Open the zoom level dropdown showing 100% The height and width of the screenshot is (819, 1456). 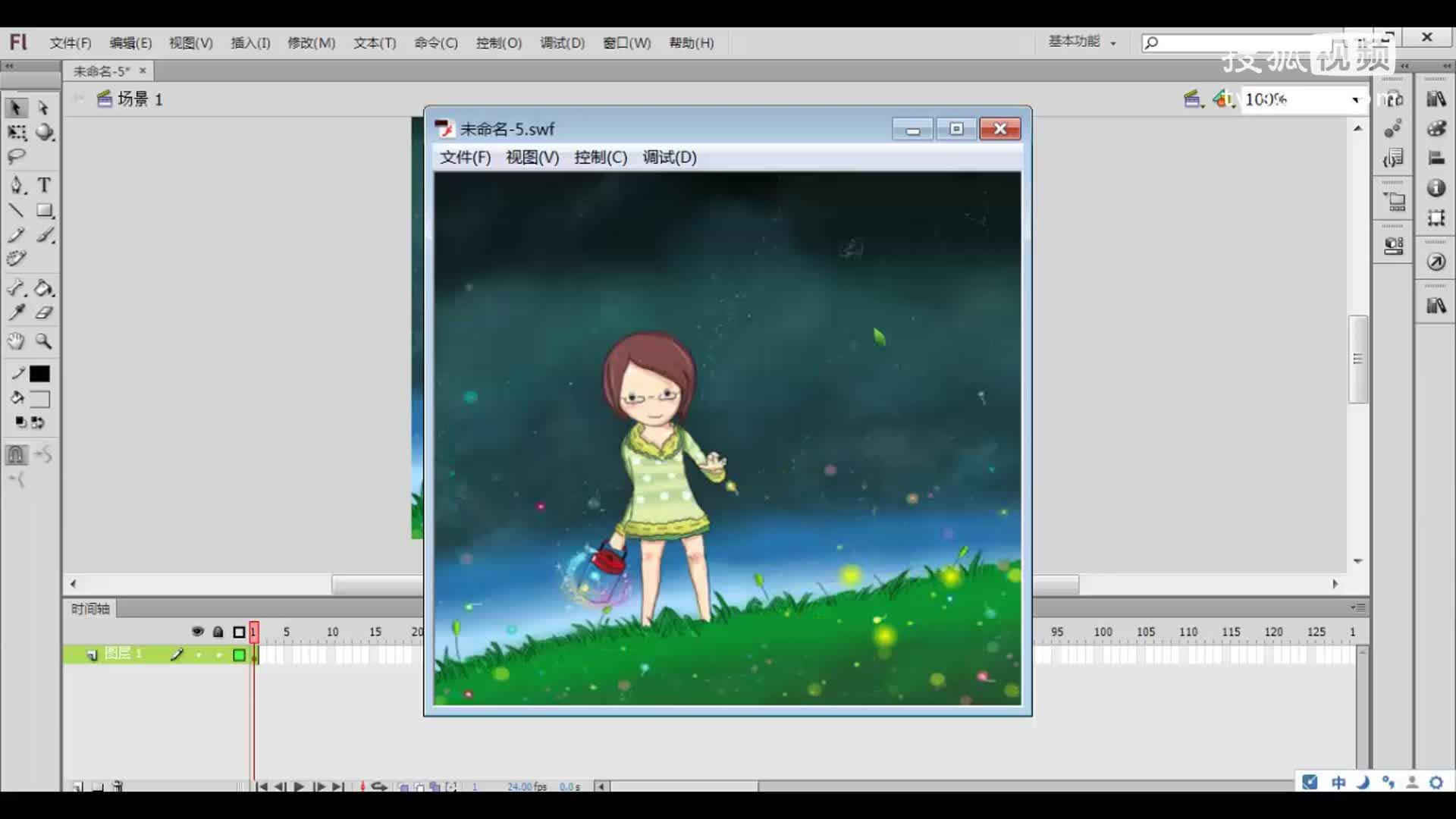(x=1357, y=99)
